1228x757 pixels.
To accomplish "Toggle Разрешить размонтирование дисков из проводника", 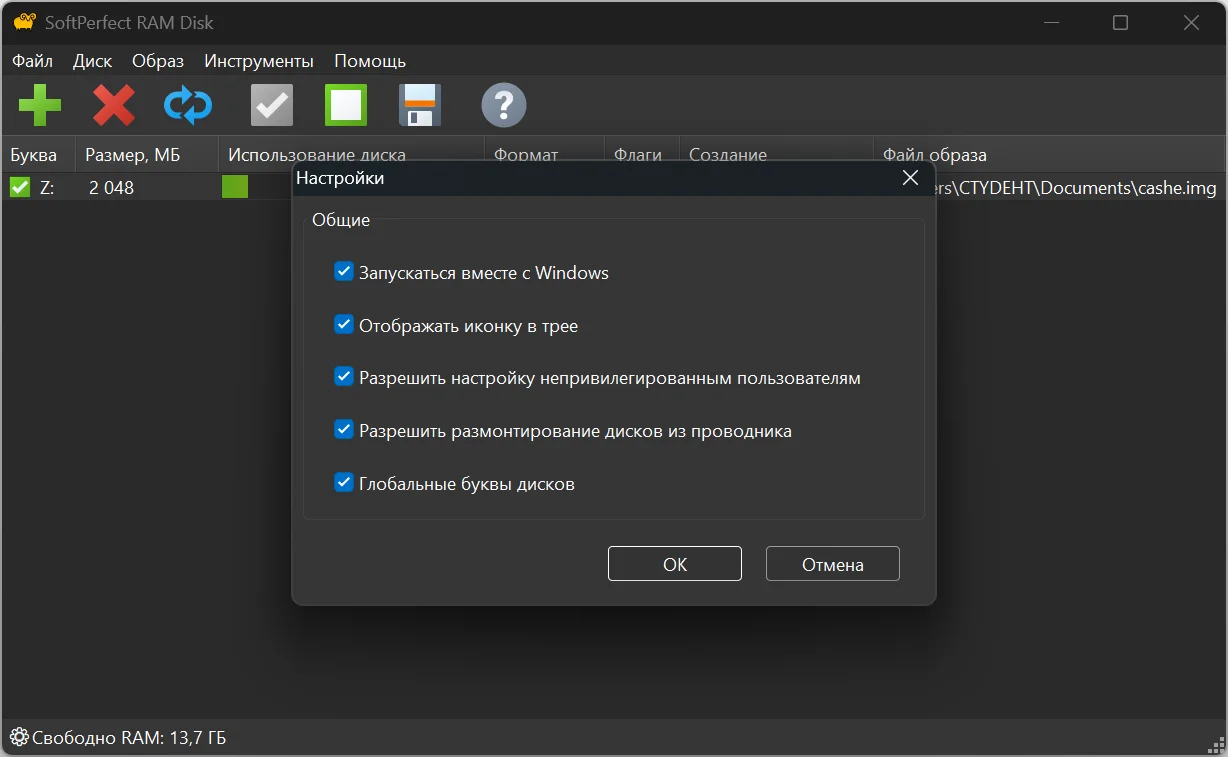I will point(344,431).
